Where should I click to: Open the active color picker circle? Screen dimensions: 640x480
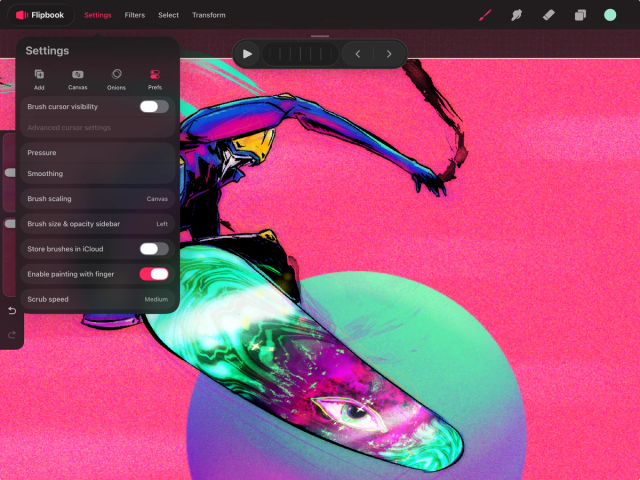pos(610,15)
